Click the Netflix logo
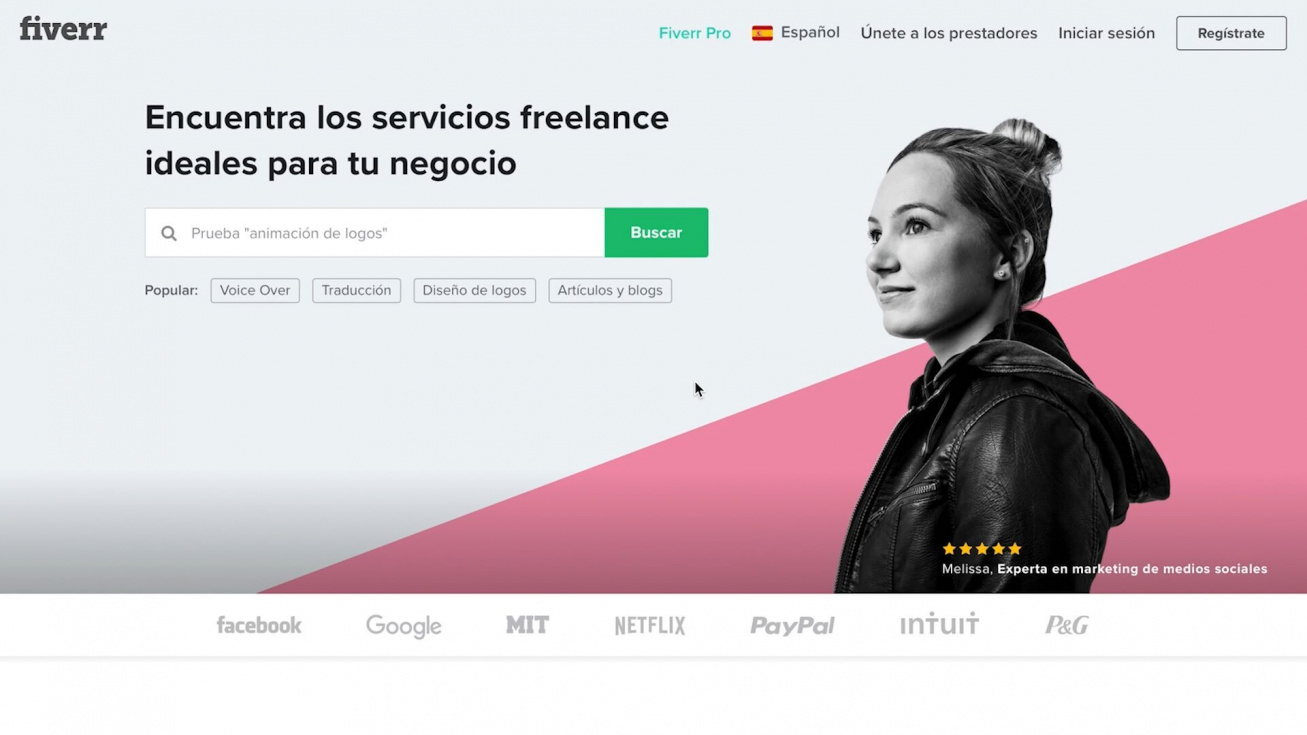 point(650,625)
